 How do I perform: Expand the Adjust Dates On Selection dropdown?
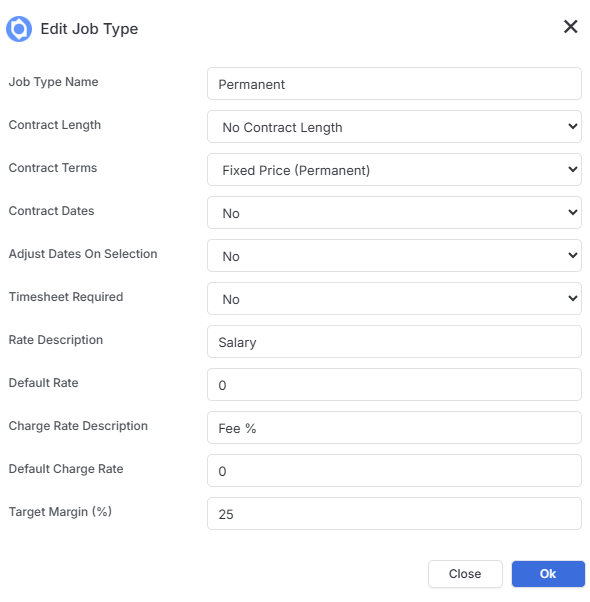tap(394, 256)
